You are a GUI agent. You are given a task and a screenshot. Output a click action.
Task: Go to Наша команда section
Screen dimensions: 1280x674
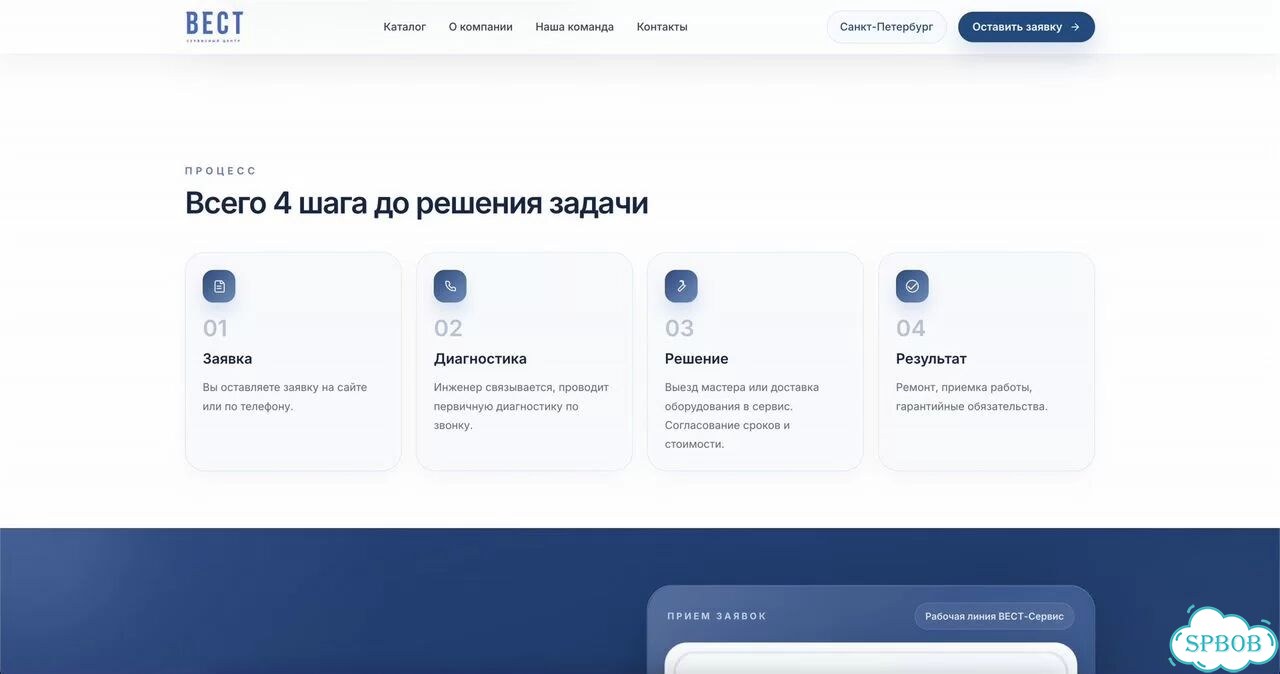(x=575, y=27)
